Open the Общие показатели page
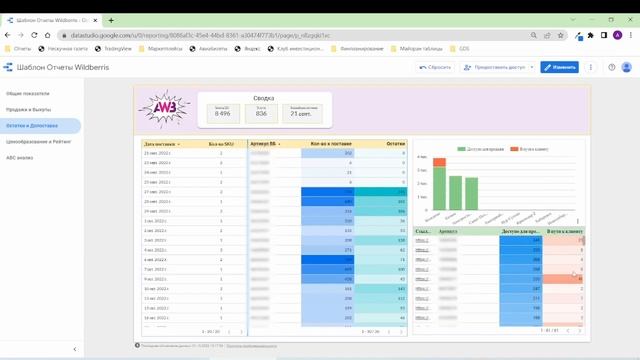Viewport: 640px width, 360px height. [x=28, y=93]
